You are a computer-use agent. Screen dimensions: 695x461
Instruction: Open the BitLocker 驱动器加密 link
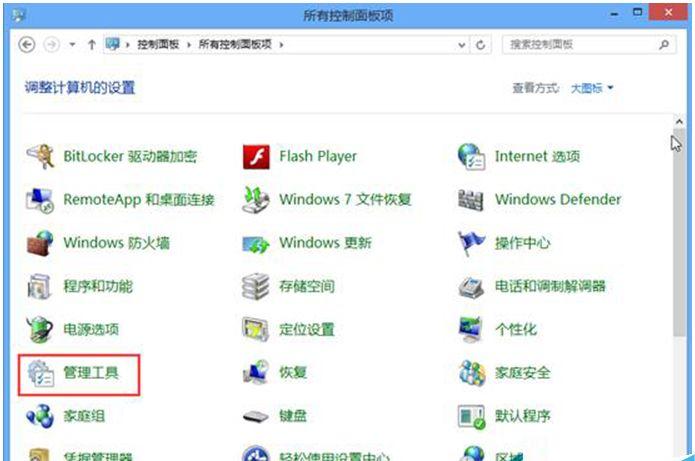point(130,156)
